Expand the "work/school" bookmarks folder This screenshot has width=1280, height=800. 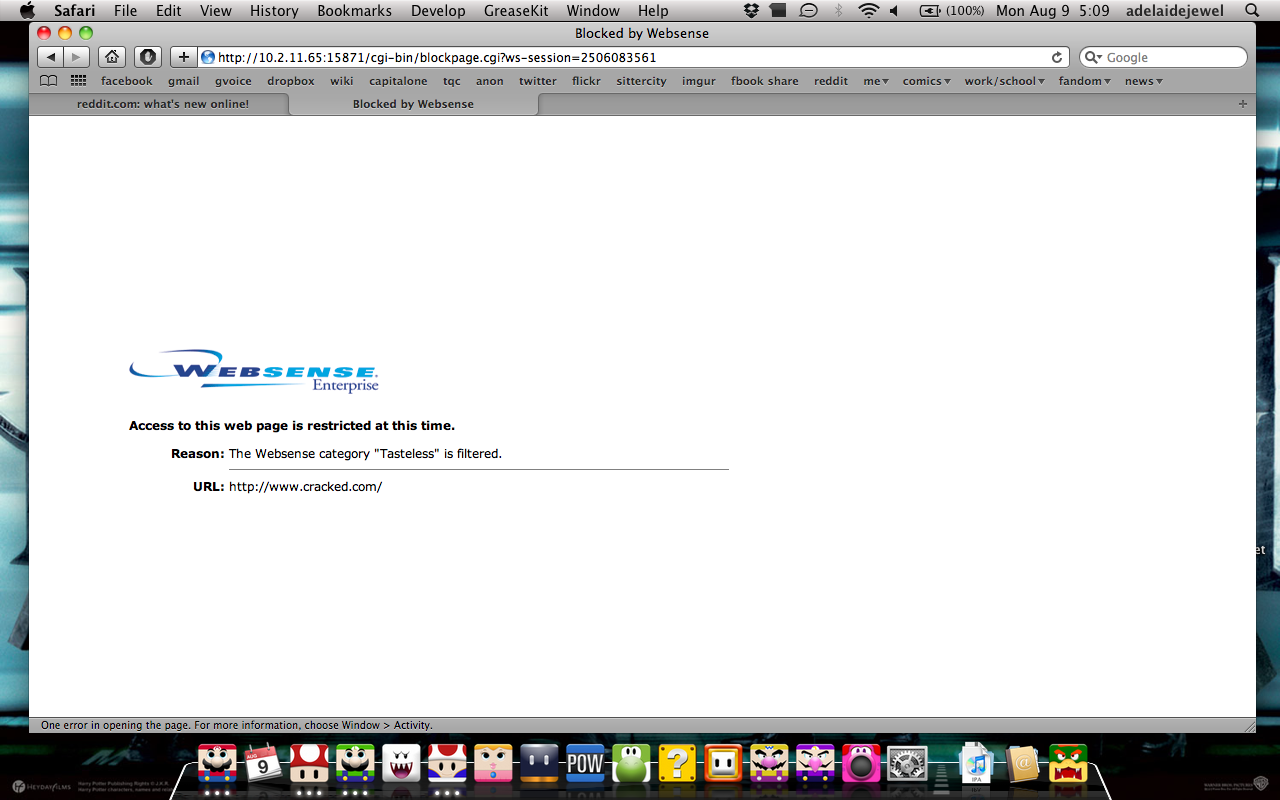pyautogui.click(x=1004, y=81)
